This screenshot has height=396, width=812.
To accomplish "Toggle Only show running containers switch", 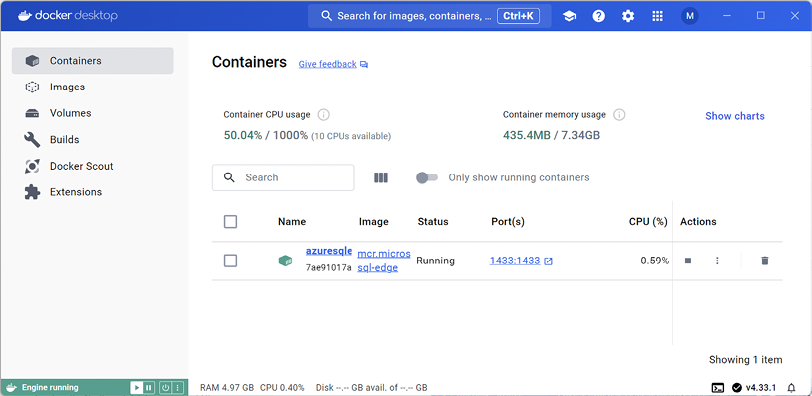I will coord(427,178).
